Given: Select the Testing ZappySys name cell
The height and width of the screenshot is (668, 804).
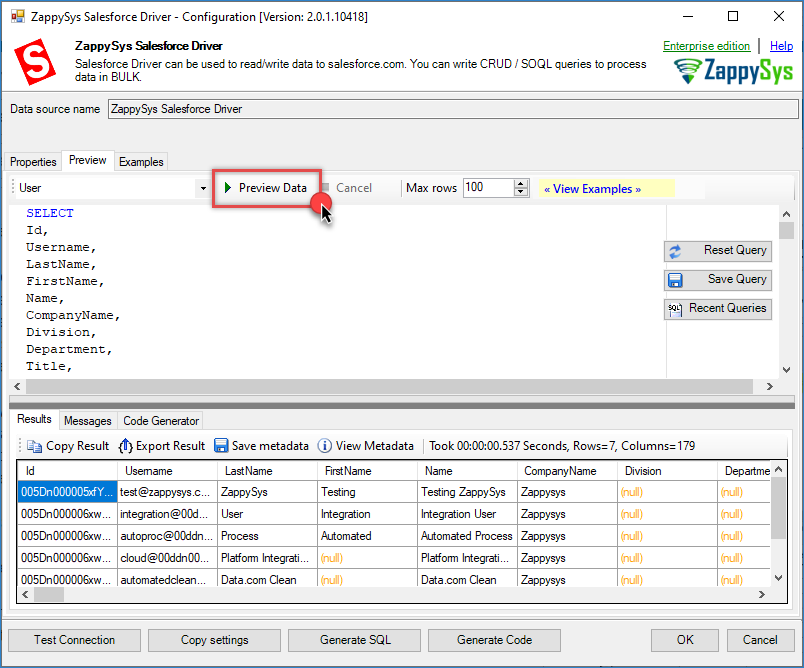Looking at the screenshot, I should (x=467, y=492).
